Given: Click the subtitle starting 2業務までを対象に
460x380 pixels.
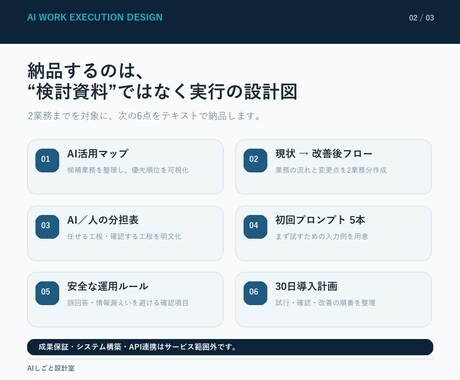Looking at the screenshot, I should coord(144,116).
